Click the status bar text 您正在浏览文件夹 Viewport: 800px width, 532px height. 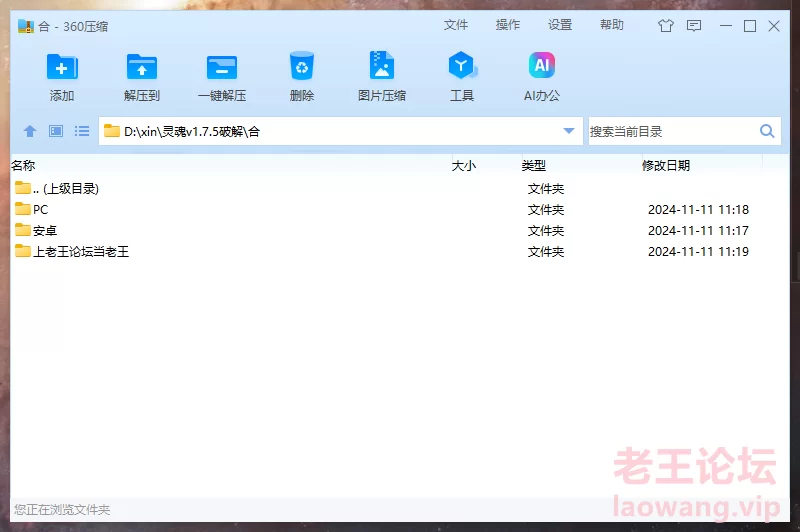(x=62, y=510)
